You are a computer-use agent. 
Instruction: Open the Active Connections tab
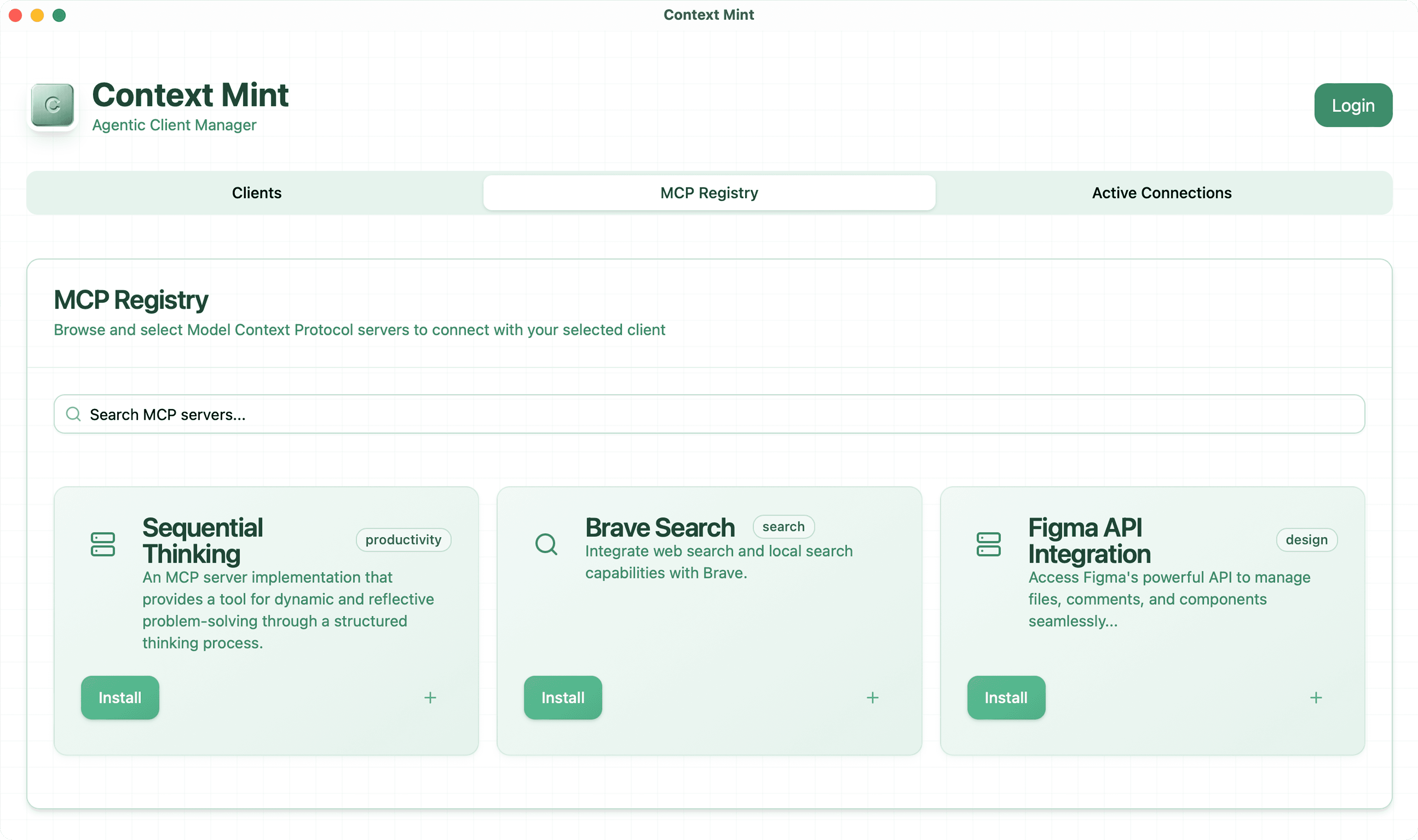tap(1162, 192)
